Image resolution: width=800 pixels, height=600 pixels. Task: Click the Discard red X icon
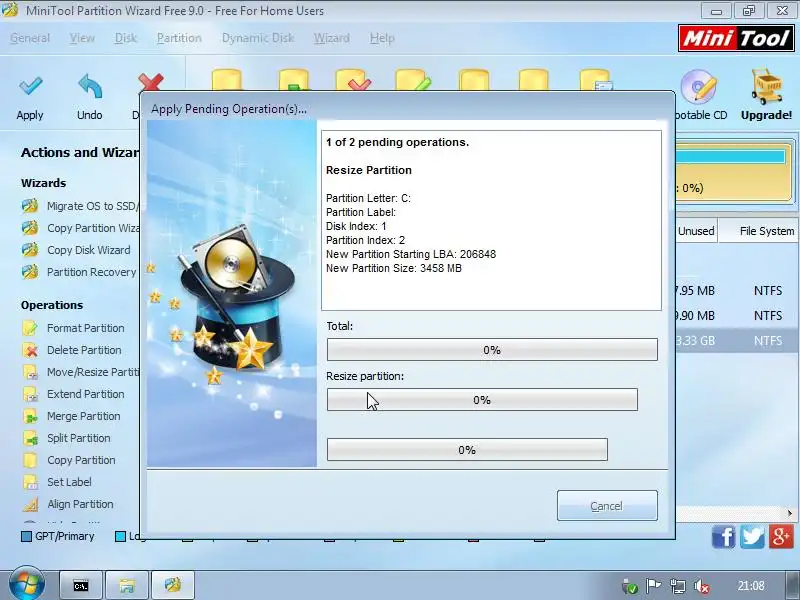tap(151, 83)
